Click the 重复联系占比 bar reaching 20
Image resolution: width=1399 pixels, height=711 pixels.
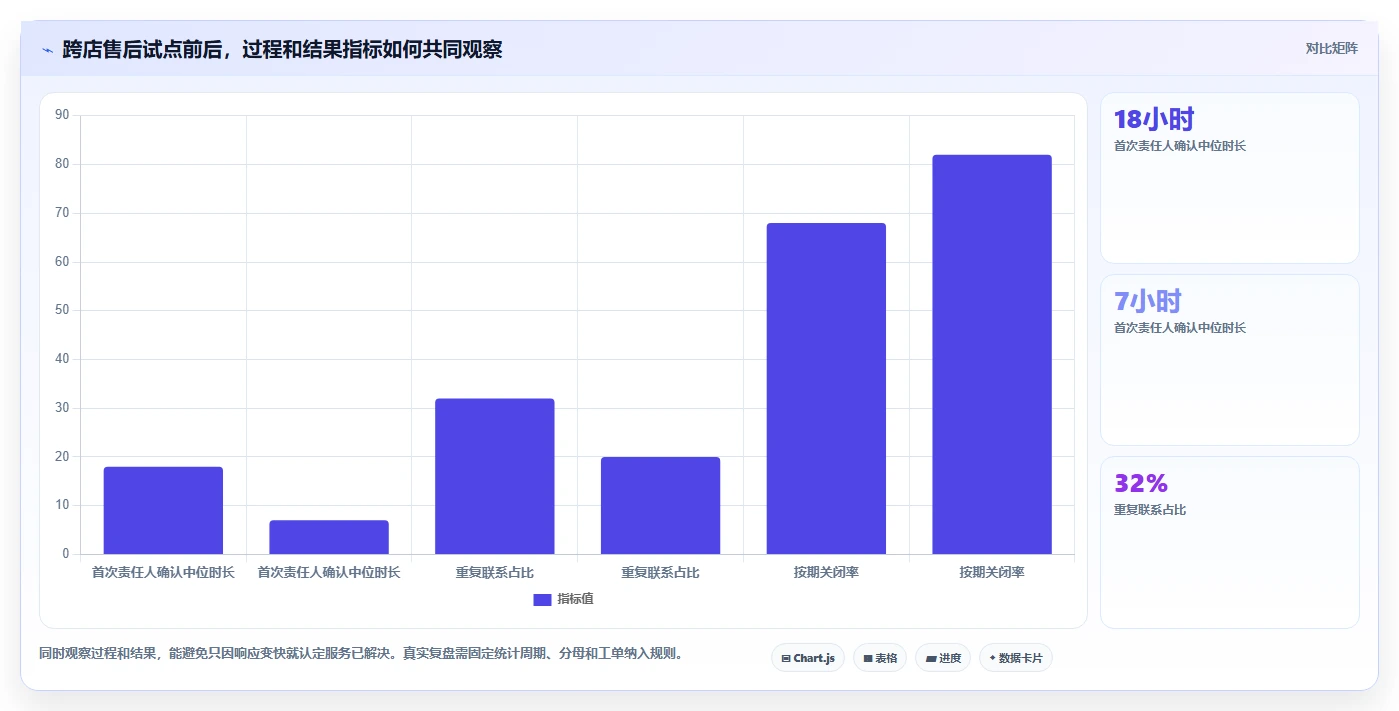click(x=660, y=505)
